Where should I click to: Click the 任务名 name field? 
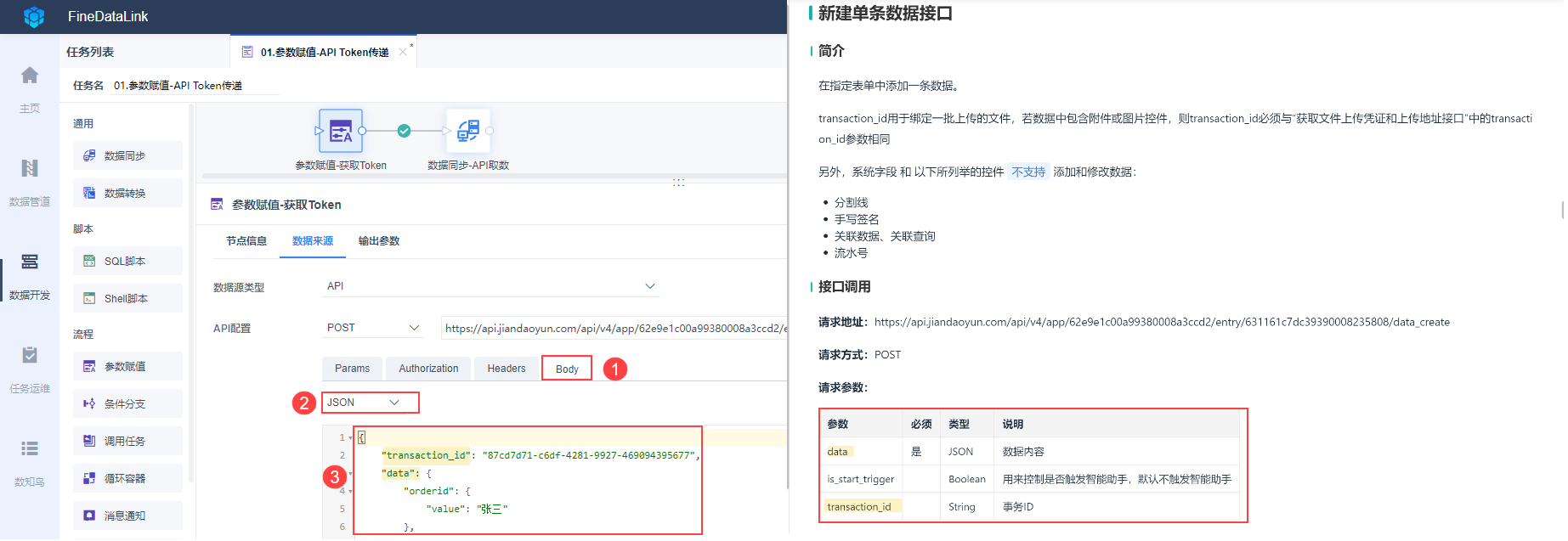click(x=195, y=86)
